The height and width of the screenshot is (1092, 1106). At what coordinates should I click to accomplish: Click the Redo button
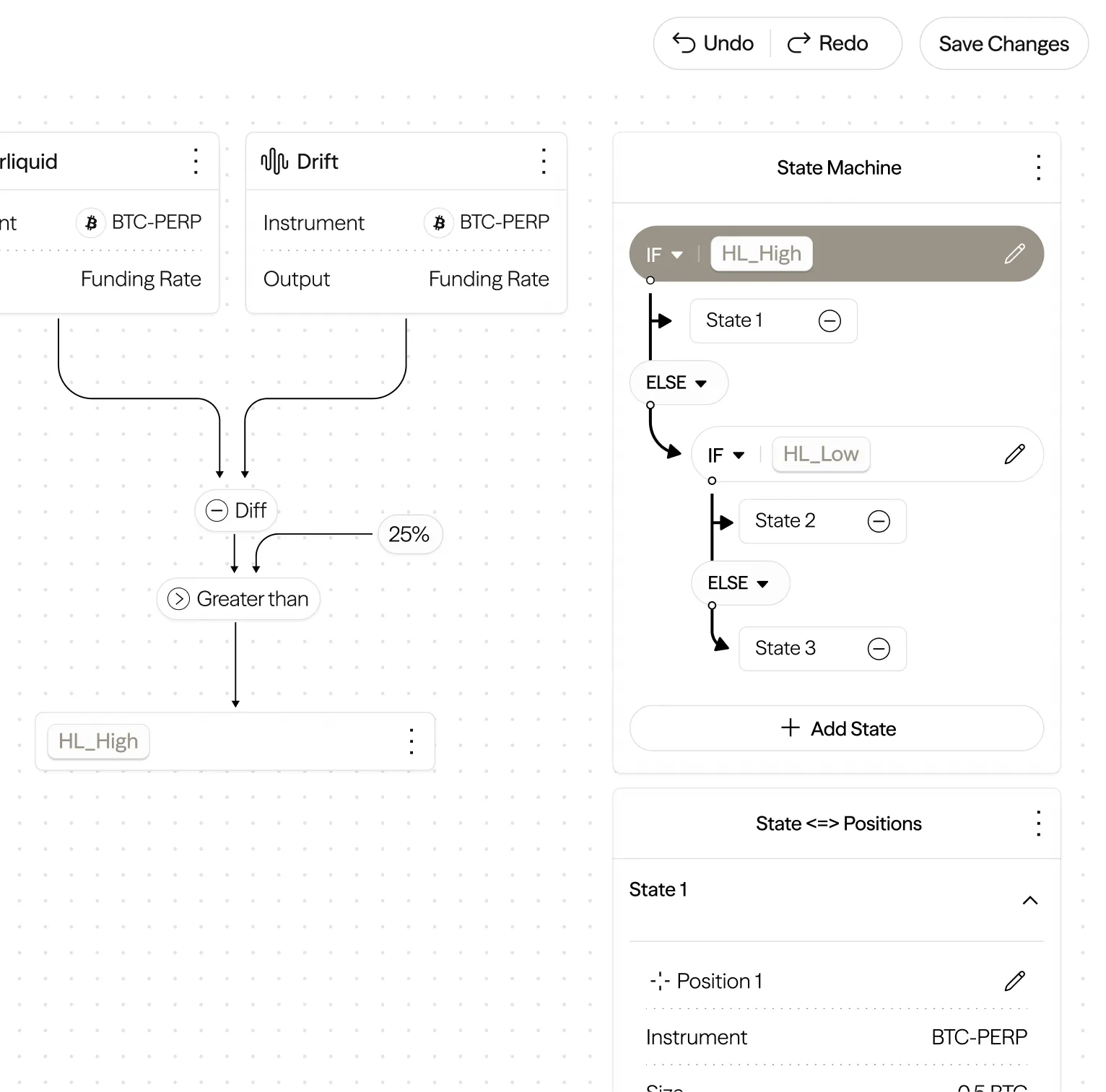[x=828, y=44]
